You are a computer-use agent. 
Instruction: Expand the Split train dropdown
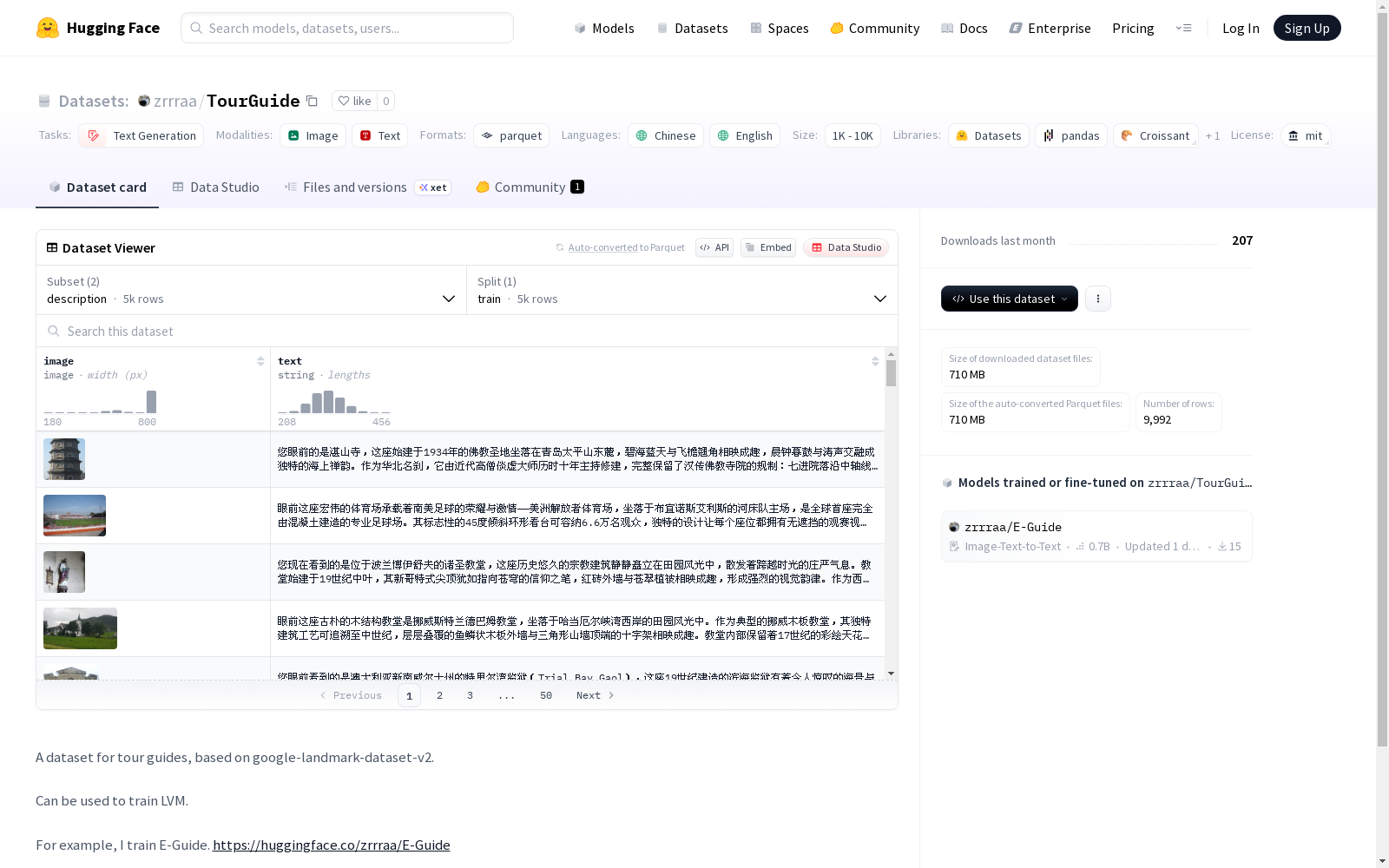pyautogui.click(x=682, y=290)
